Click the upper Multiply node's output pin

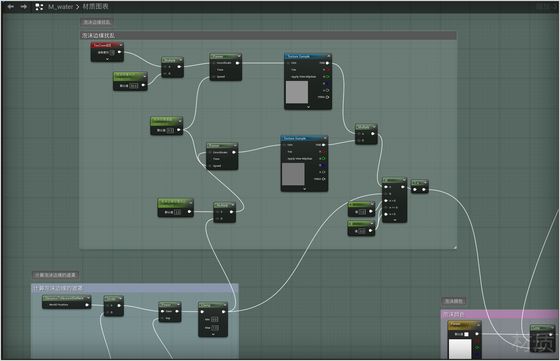pyautogui.click(x=179, y=67)
